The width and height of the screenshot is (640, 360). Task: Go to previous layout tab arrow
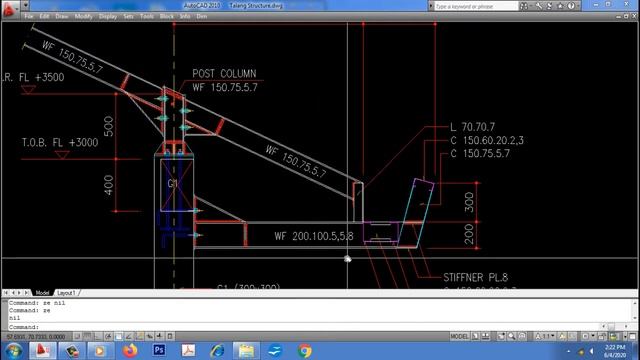pos(13,293)
